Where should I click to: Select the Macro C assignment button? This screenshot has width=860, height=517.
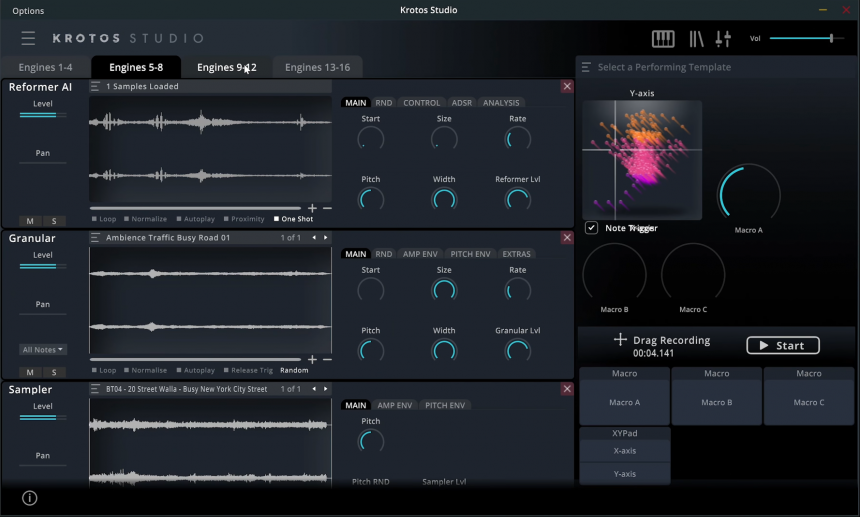click(809, 402)
